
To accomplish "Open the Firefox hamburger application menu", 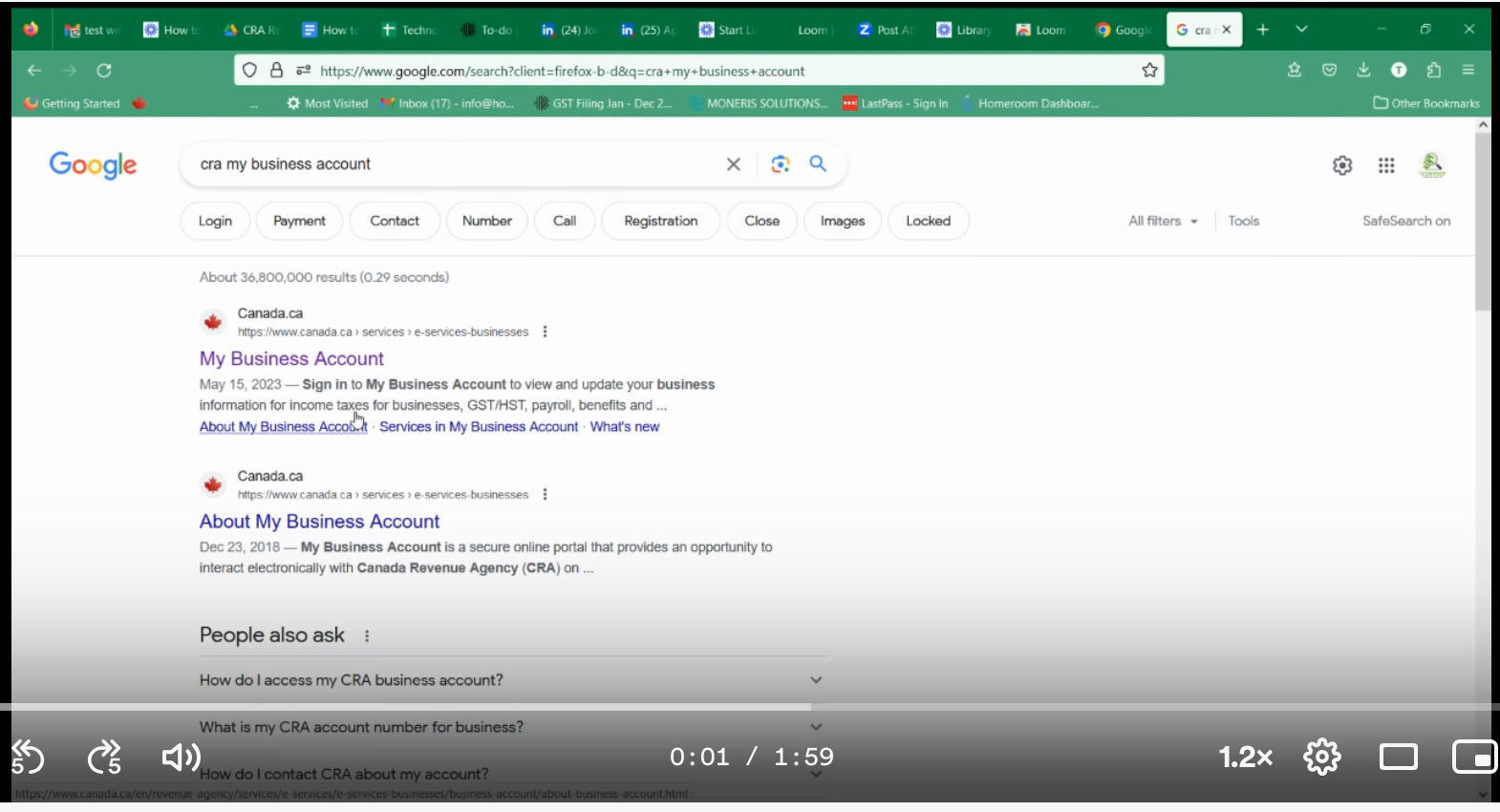I will (x=1468, y=70).
